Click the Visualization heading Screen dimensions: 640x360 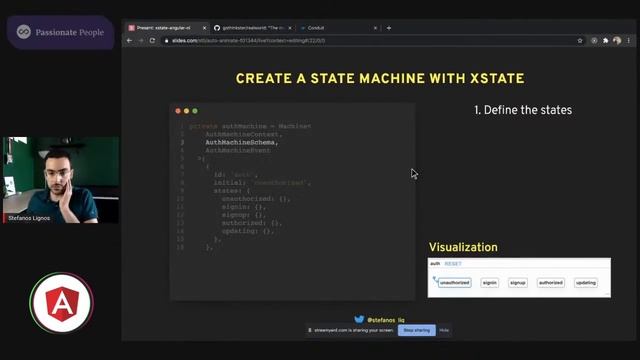(463, 247)
